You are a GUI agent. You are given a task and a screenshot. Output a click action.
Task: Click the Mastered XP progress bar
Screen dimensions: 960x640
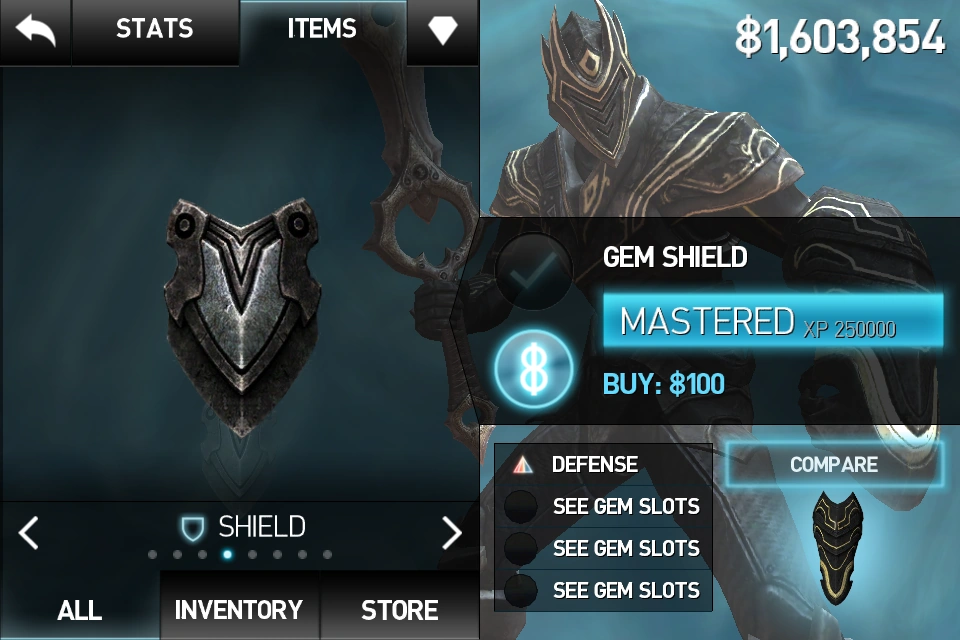773,322
